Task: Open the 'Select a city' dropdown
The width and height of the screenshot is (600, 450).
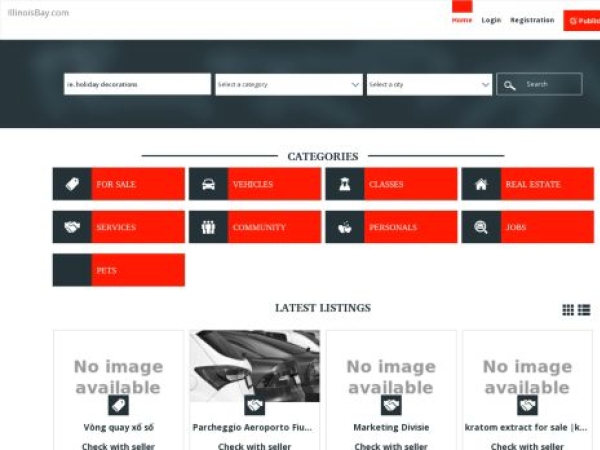Action: (x=429, y=85)
